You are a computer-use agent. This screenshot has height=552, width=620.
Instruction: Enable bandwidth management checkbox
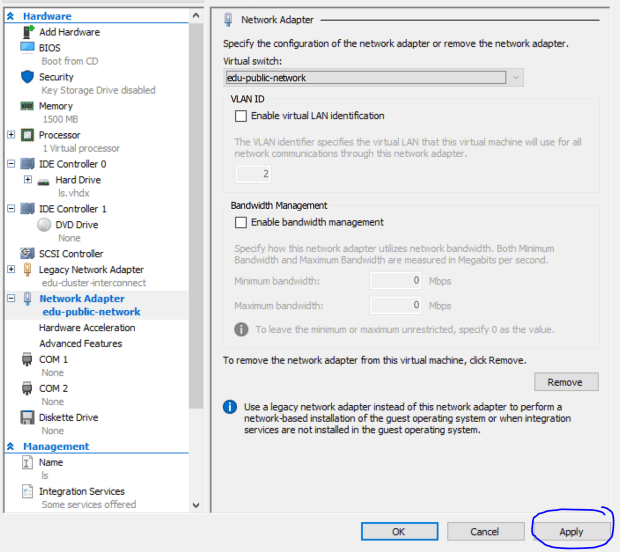(241, 222)
